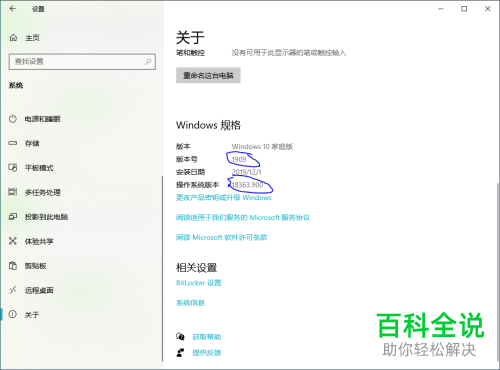Select the 投影到此电脑 projecting icon
The height and width of the screenshot is (370, 500).
(x=13, y=217)
